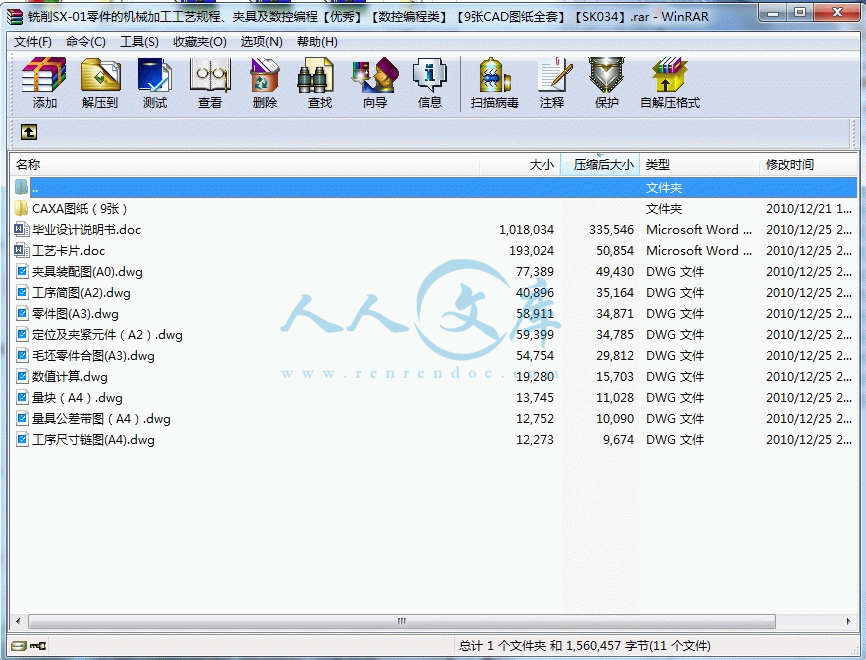Viewport: 866px width, 660px height.
Task: Select the file name 夹具装配图(A0).dwg
Action: tap(87, 272)
